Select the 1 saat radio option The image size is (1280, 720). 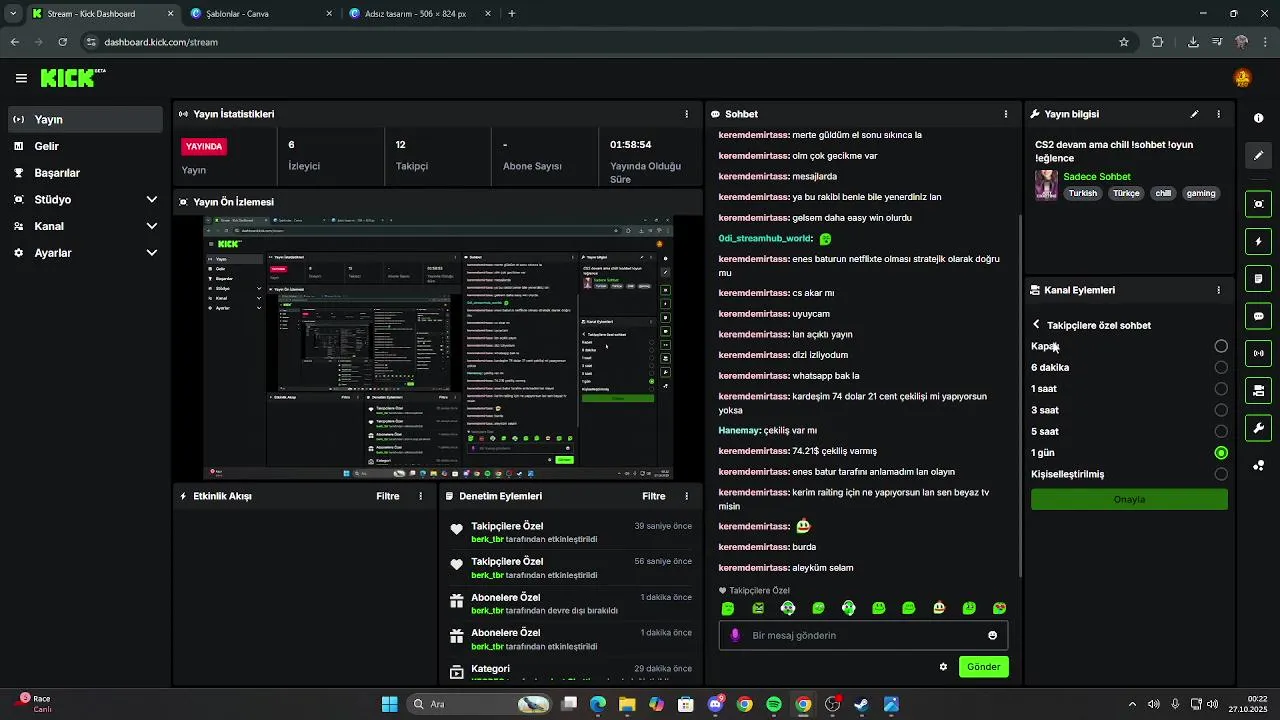point(1221,389)
